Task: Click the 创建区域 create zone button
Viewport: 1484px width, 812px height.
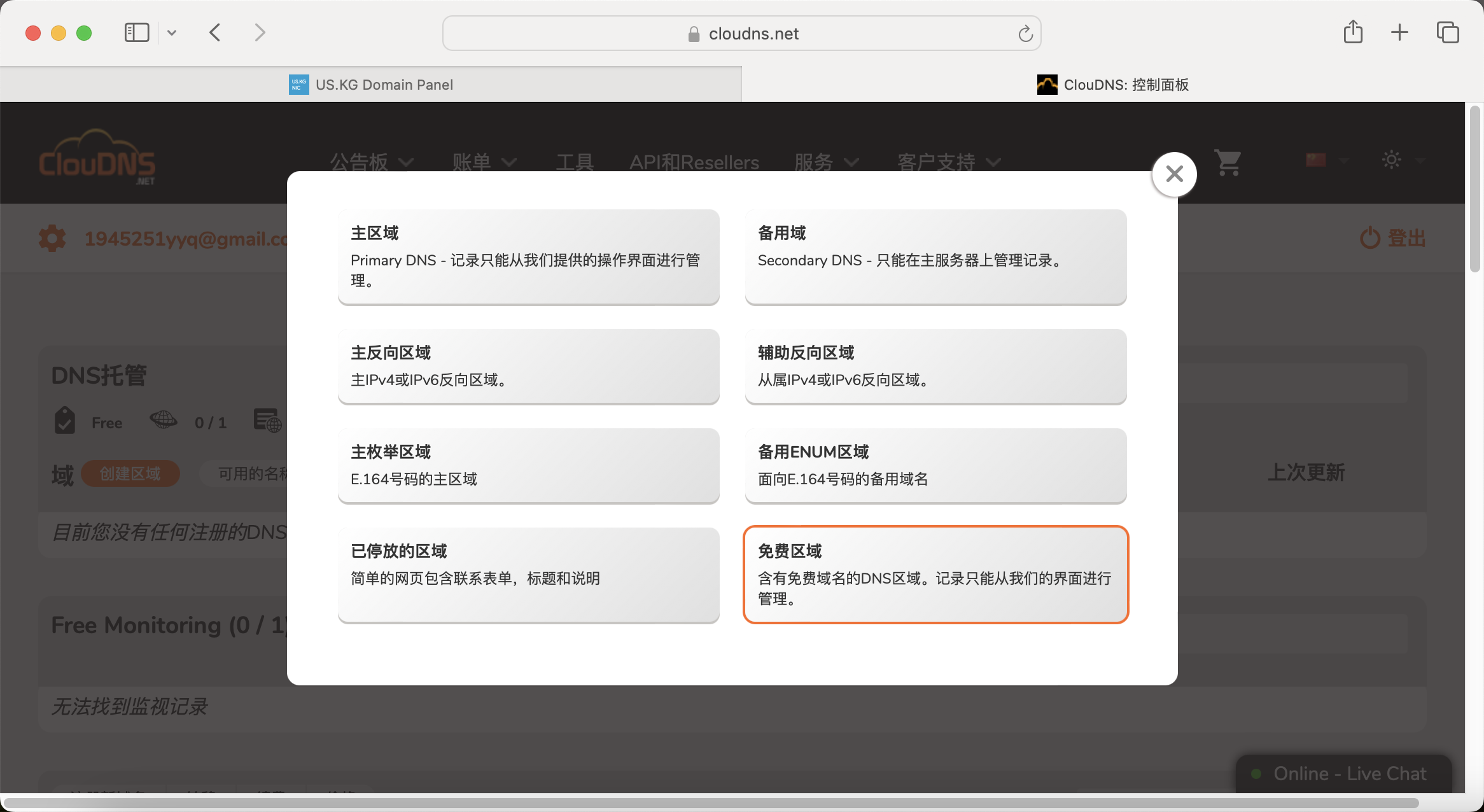Action: 130,473
